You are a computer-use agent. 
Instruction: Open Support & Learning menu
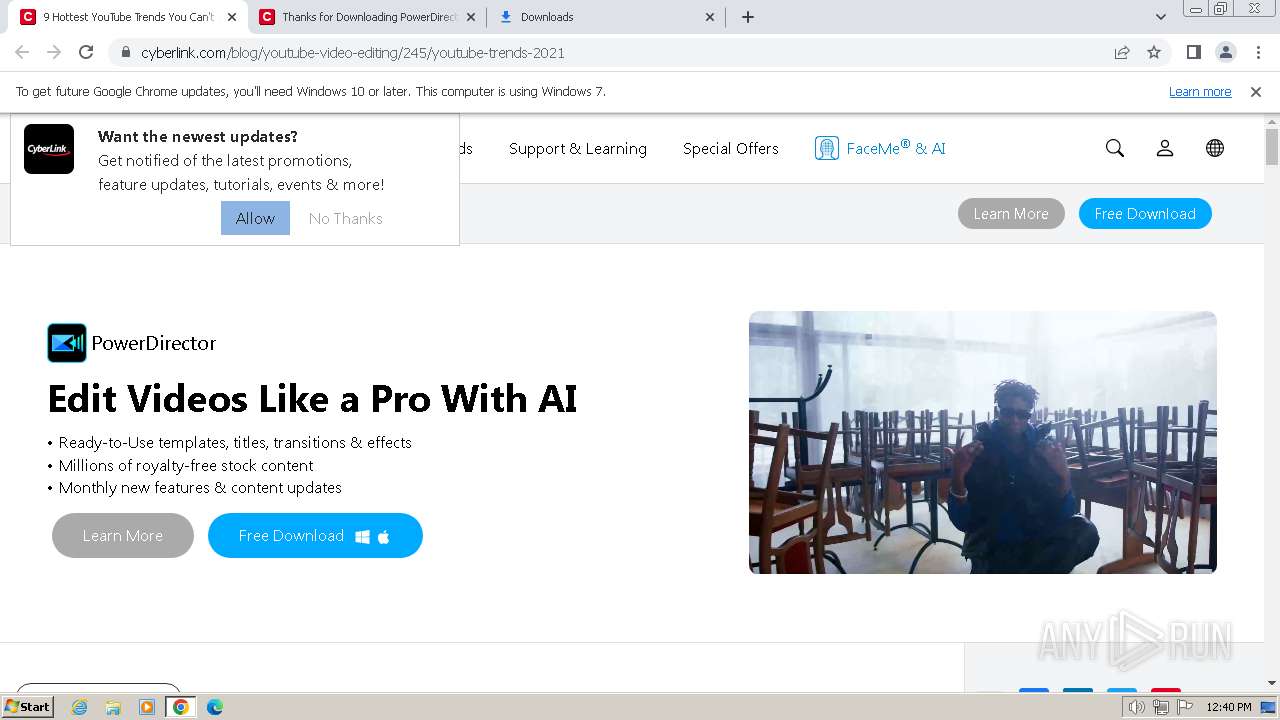578,148
